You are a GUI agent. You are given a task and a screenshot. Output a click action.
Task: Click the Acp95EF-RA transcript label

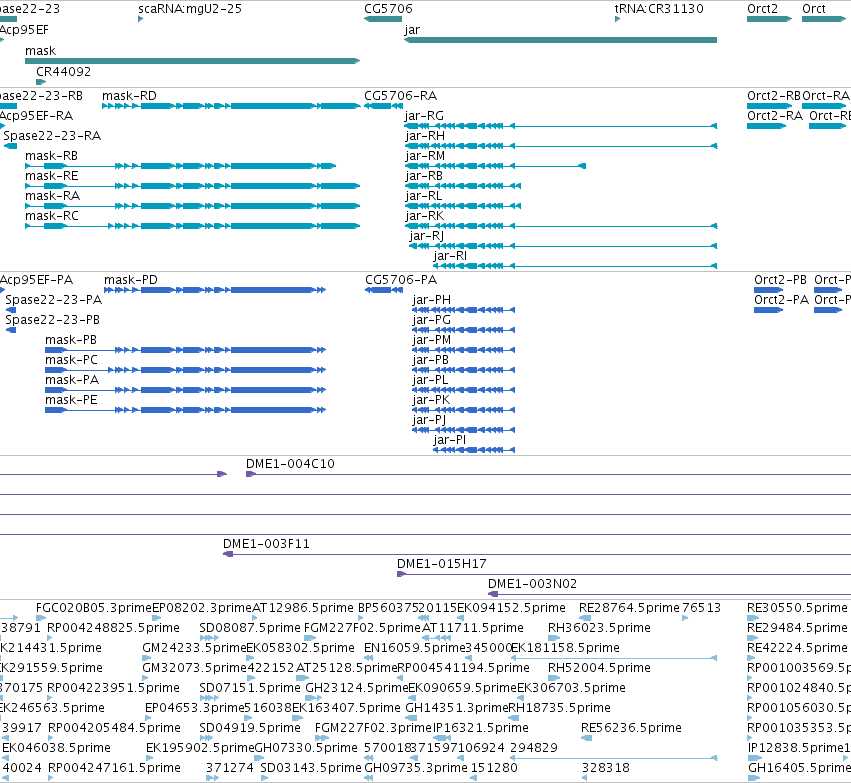click(x=36, y=116)
